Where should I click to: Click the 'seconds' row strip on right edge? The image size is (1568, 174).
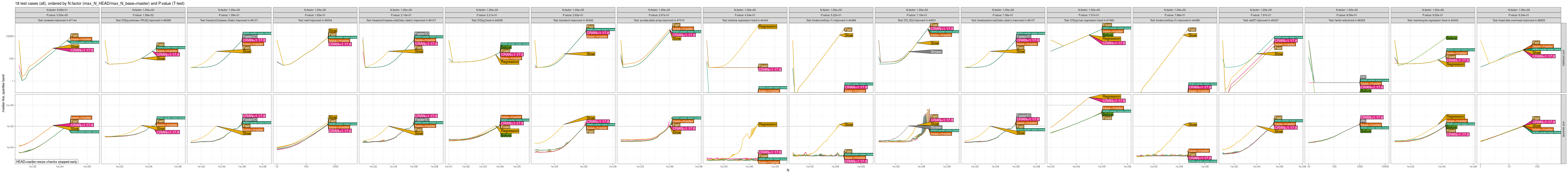pos(1564,129)
